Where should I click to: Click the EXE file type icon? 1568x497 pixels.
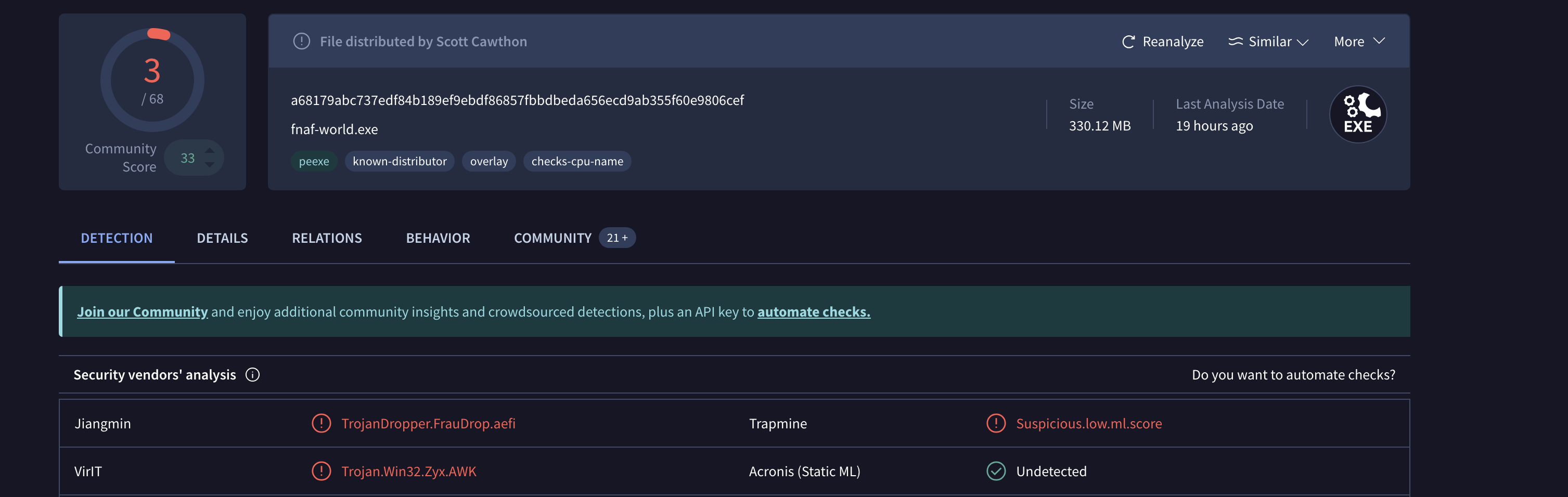[1357, 114]
